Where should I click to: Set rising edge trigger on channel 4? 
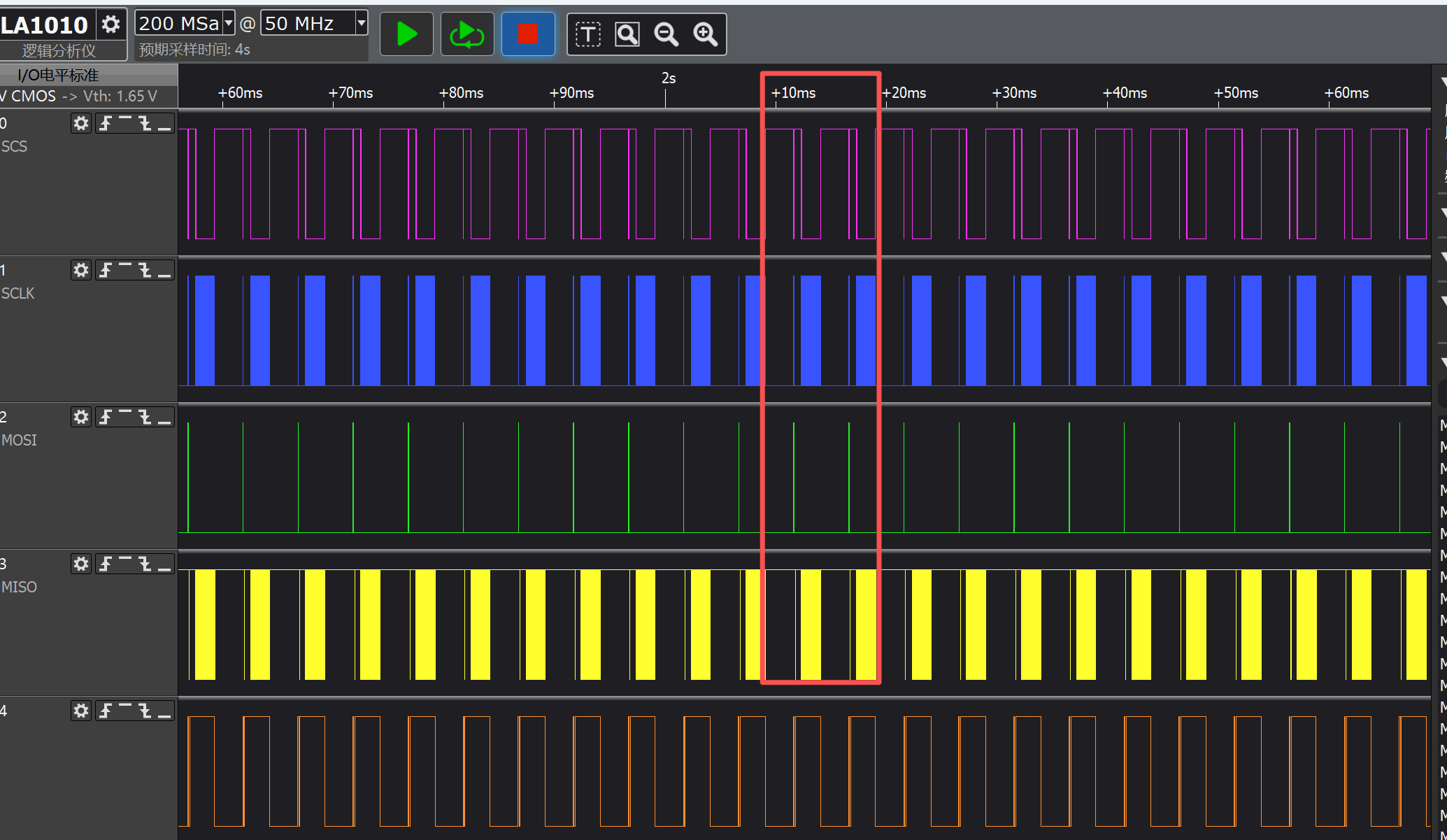tap(105, 711)
